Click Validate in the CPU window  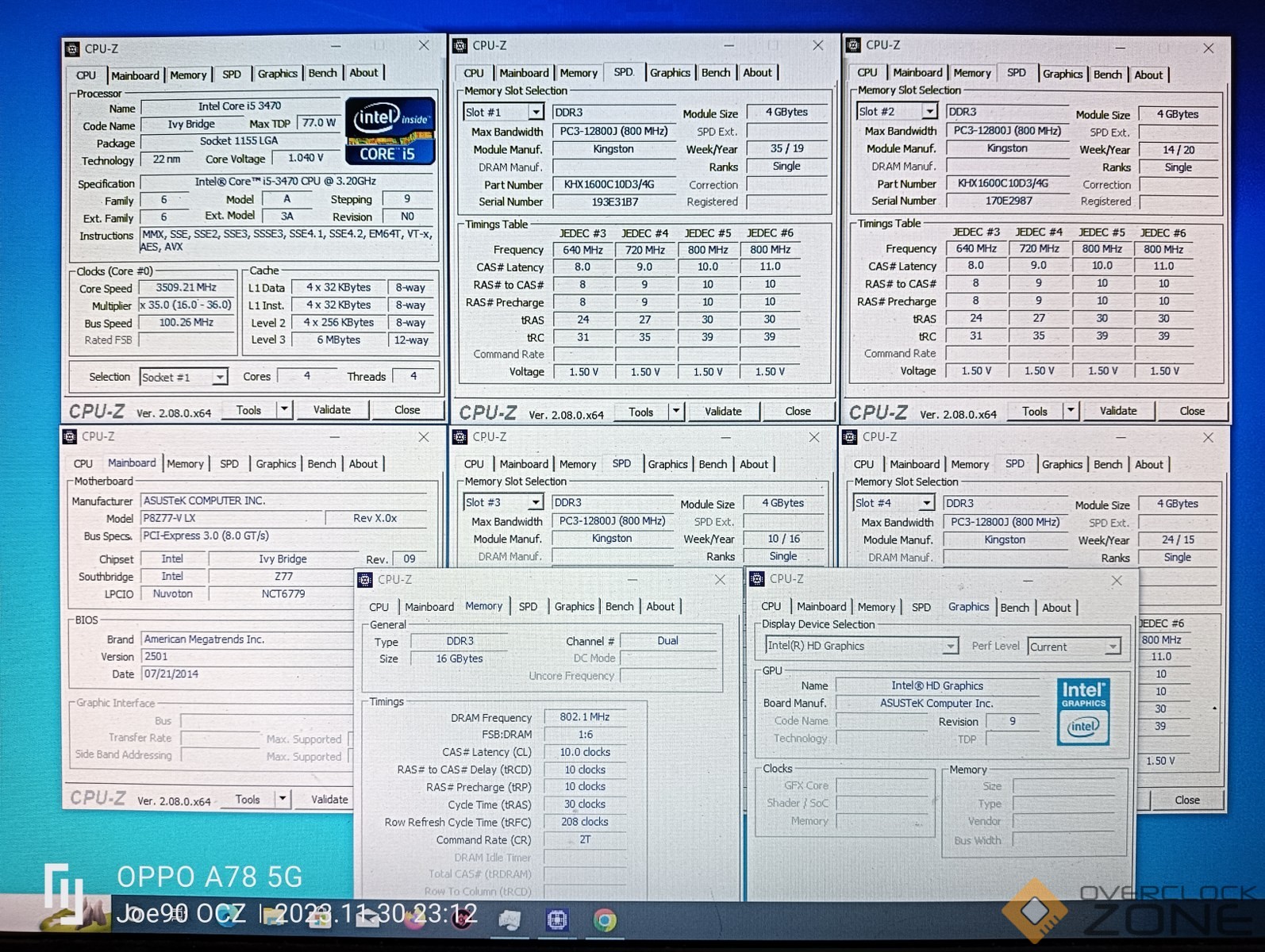(332, 409)
